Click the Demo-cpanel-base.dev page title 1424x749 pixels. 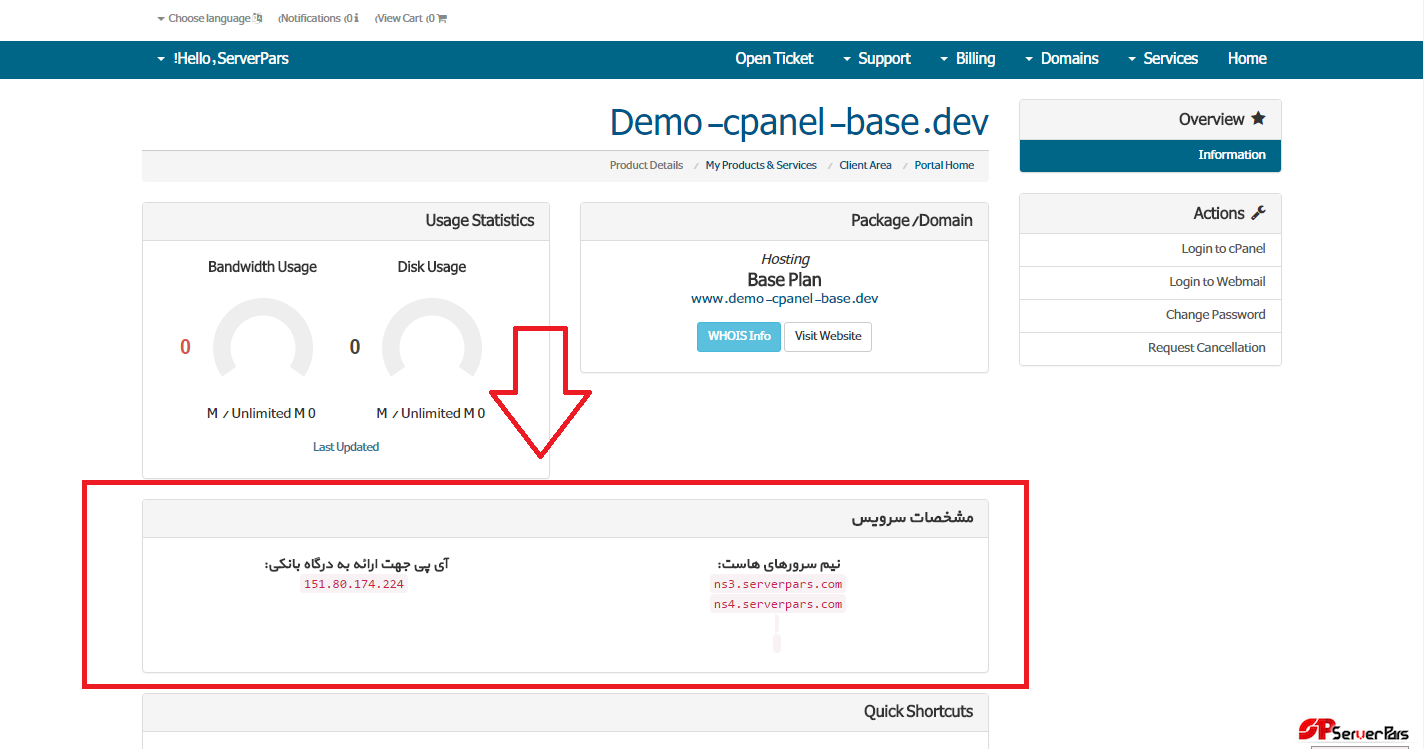(x=799, y=122)
